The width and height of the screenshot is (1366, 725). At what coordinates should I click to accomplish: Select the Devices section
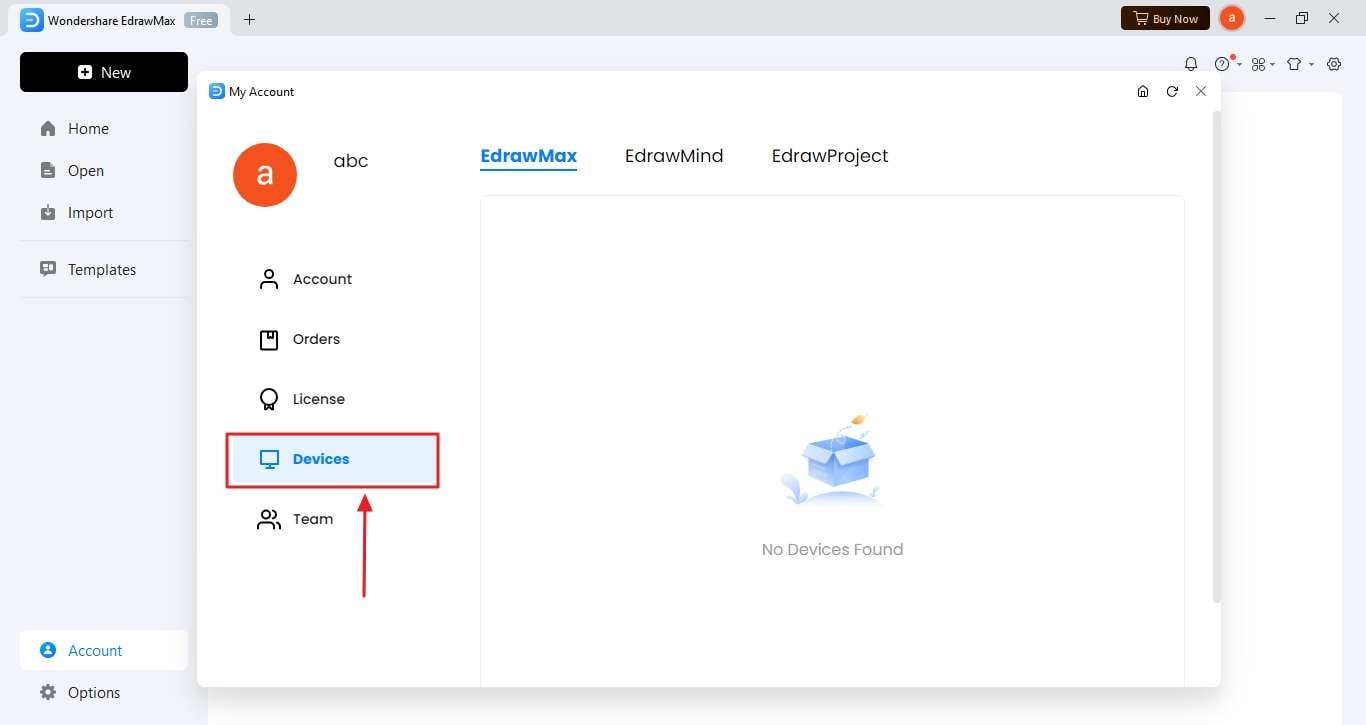(333, 460)
